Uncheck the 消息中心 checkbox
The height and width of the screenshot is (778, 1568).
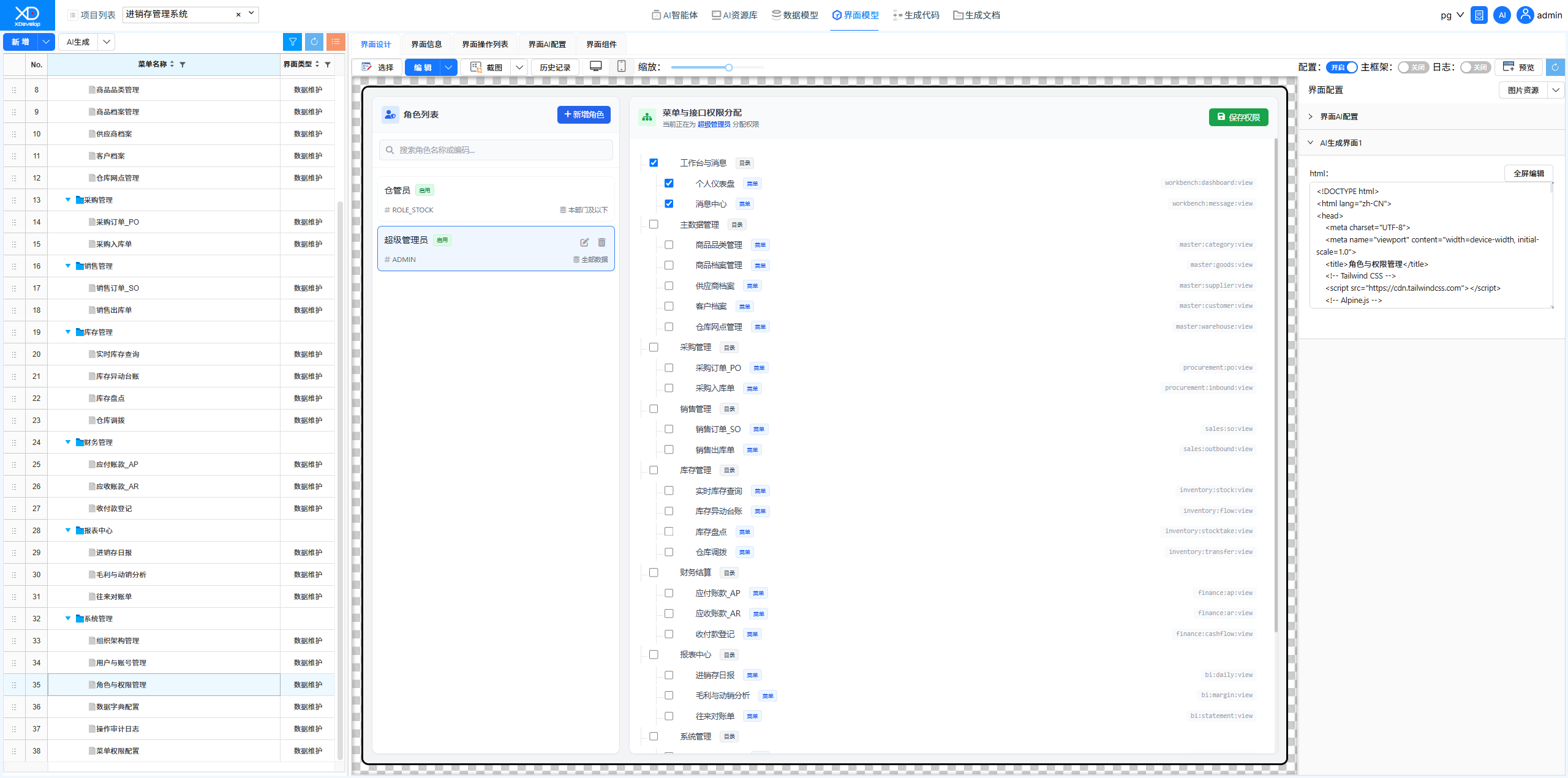[x=669, y=204]
